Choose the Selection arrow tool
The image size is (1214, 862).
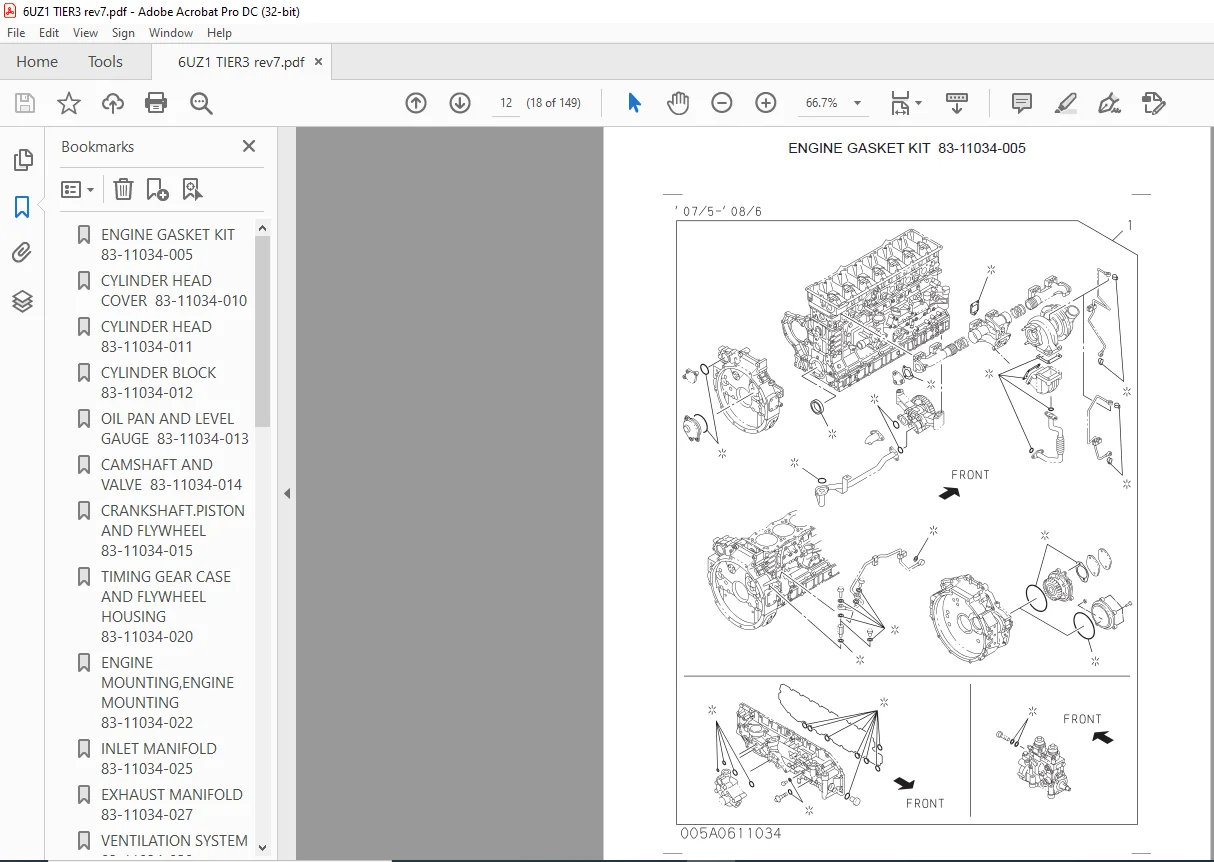coord(634,103)
